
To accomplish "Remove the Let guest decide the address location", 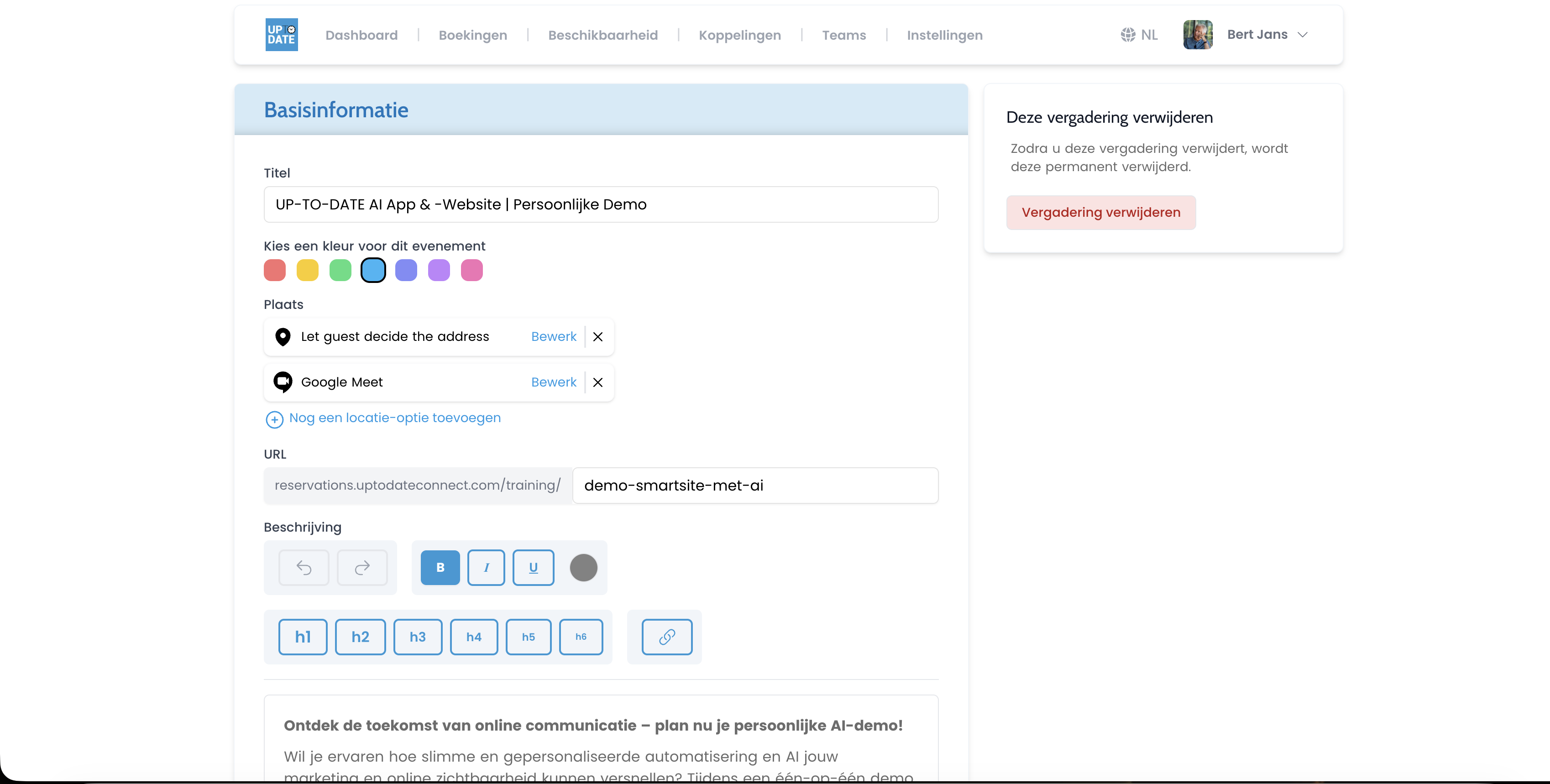I will pyautogui.click(x=597, y=337).
